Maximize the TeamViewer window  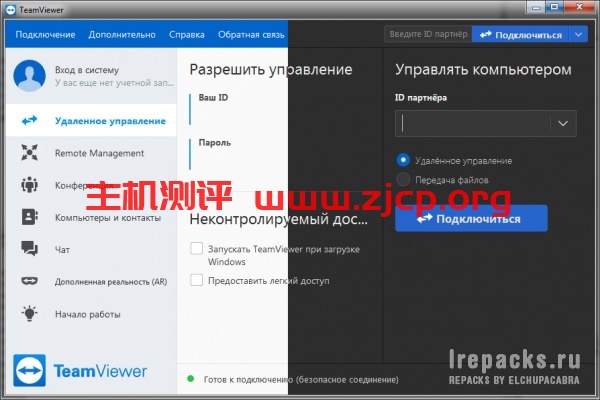(554, 7)
